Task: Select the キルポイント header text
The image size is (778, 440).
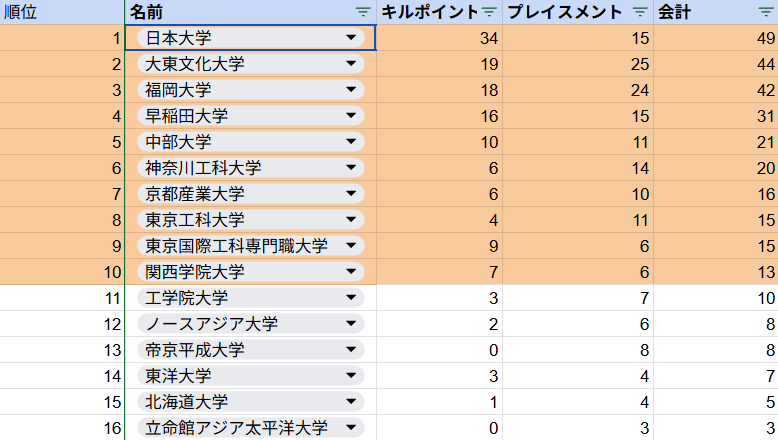Action: (430, 12)
